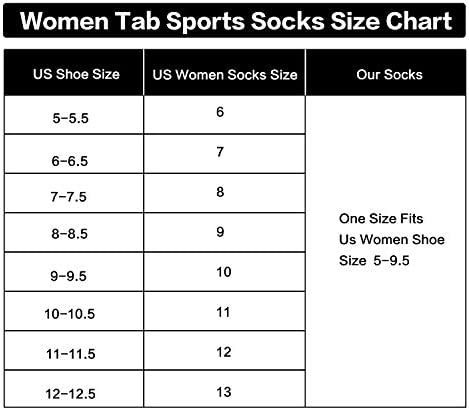469x410 pixels.
Task: Select socks size 11 cell
Action: tap(225, 311)
